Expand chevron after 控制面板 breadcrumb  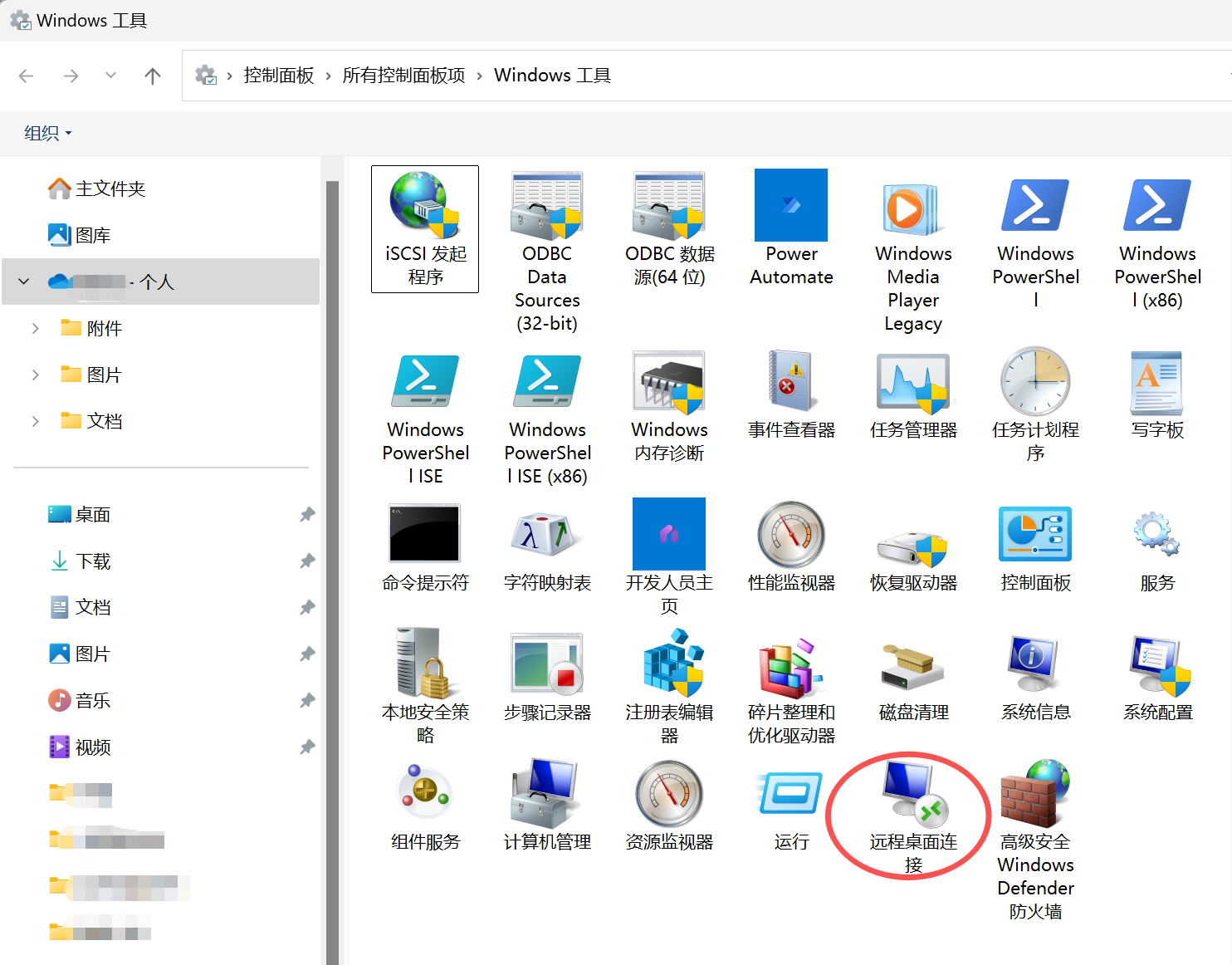[329, 76]
